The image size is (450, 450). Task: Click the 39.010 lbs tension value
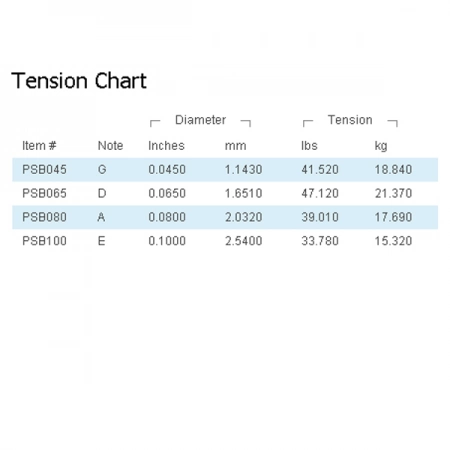[x=320, y=217]
